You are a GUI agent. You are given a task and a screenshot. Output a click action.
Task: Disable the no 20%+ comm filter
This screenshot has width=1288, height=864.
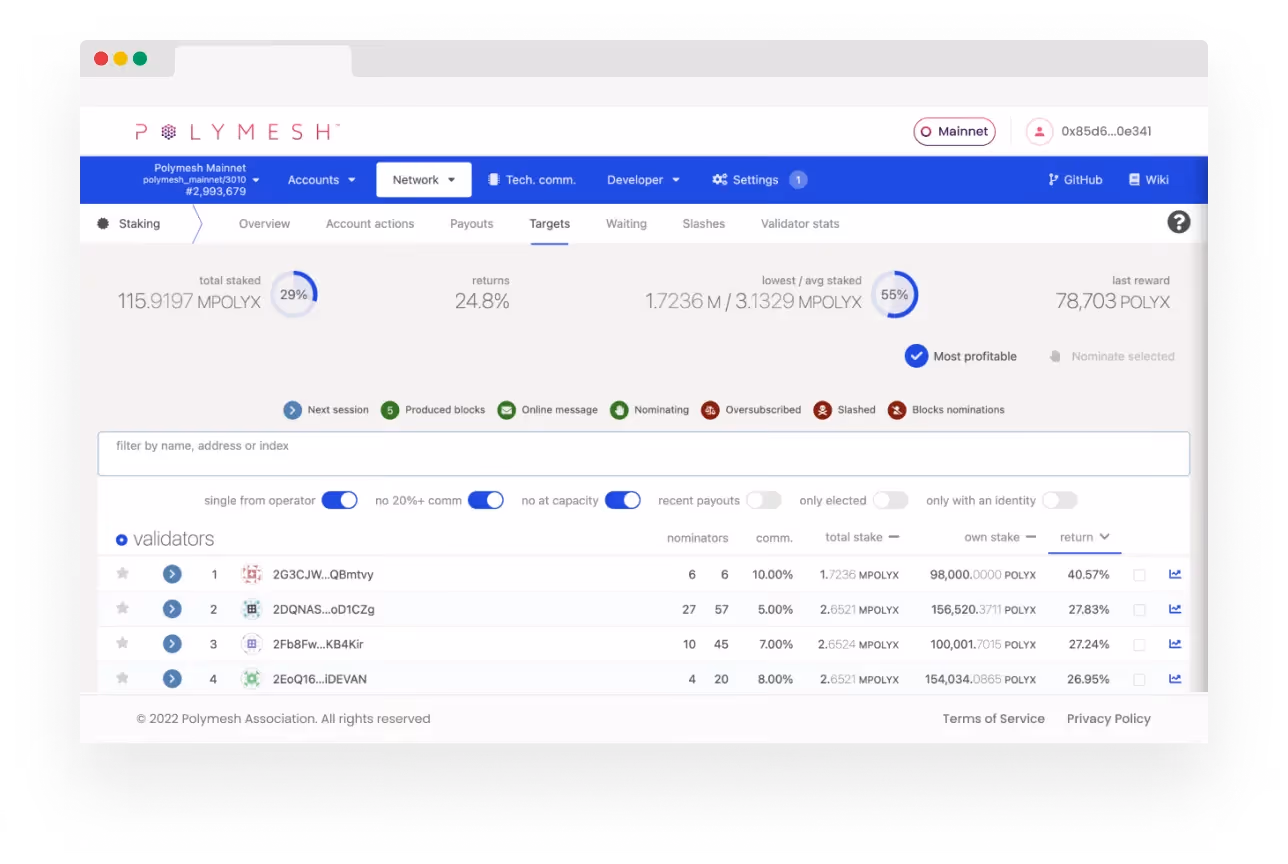(x=486, y=500)
